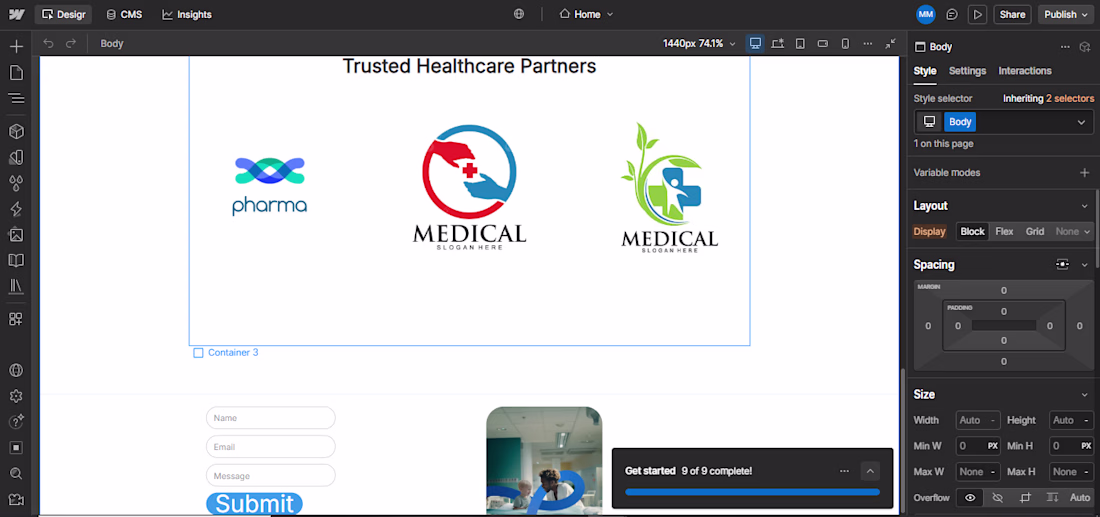Set overflow to Auto
1100x517 pixels.
point(1080,497)
